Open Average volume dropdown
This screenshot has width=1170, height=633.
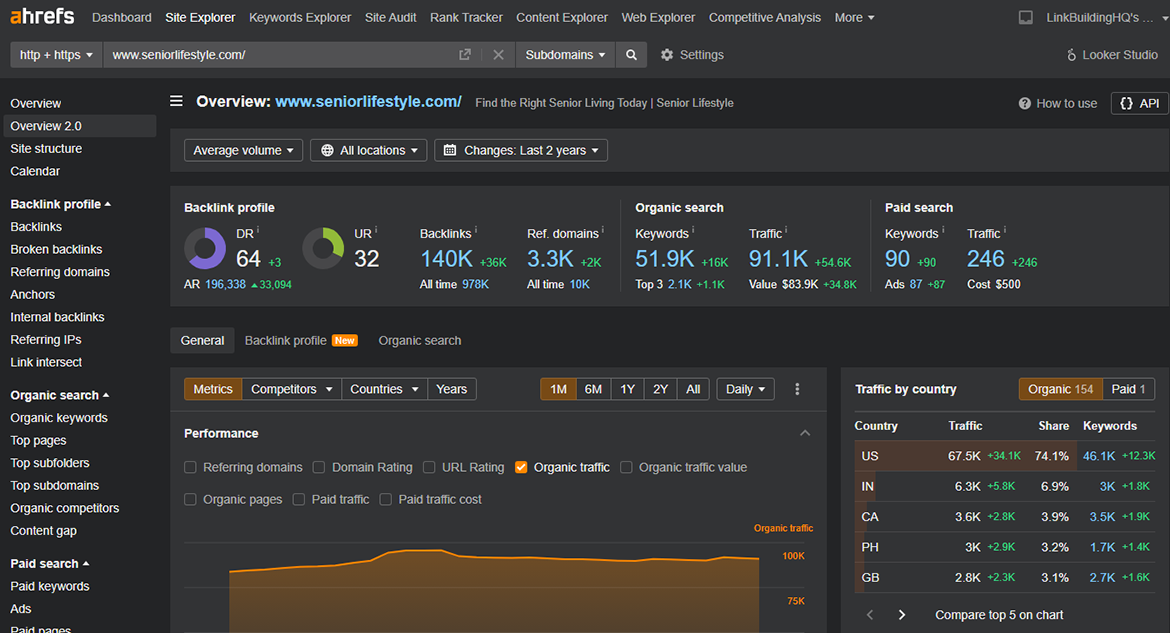[243, 150]
